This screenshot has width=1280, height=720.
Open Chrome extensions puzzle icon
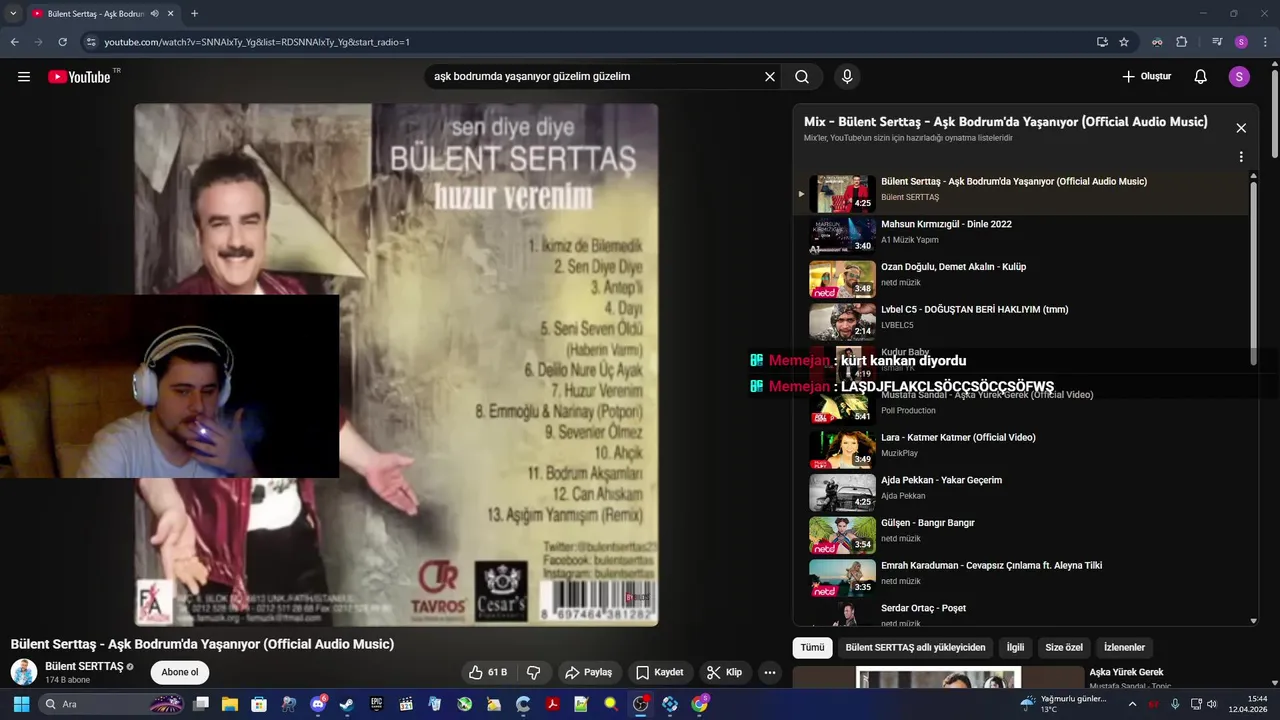point(1181,42)
